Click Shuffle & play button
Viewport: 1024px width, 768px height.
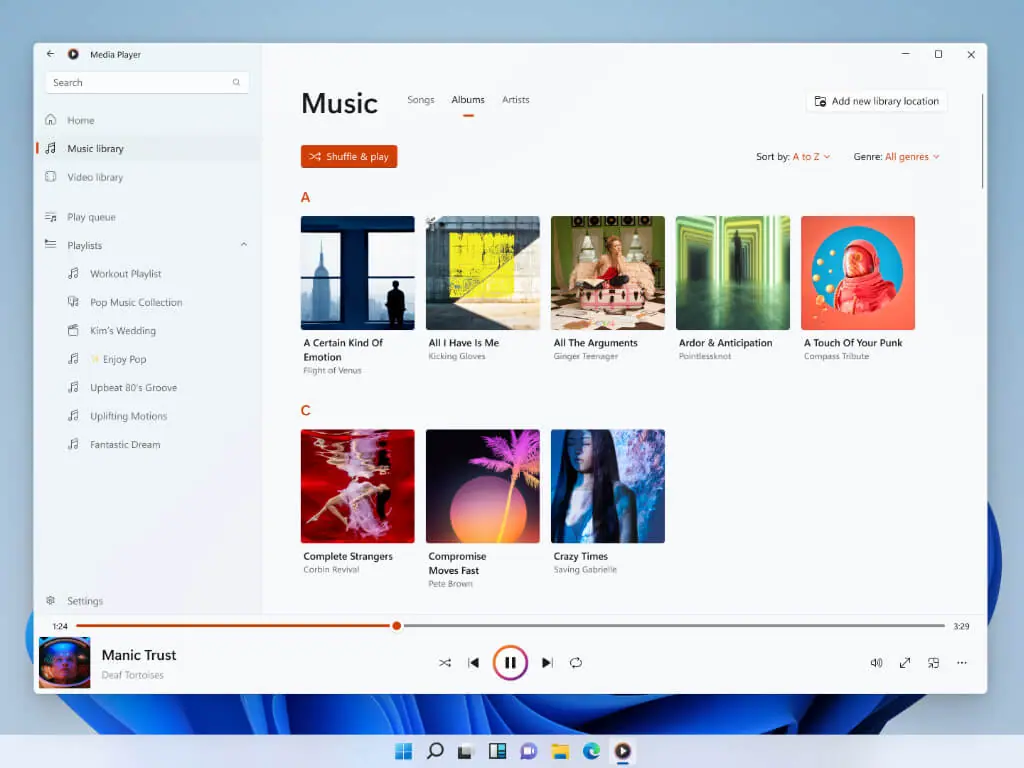point(349,157)
